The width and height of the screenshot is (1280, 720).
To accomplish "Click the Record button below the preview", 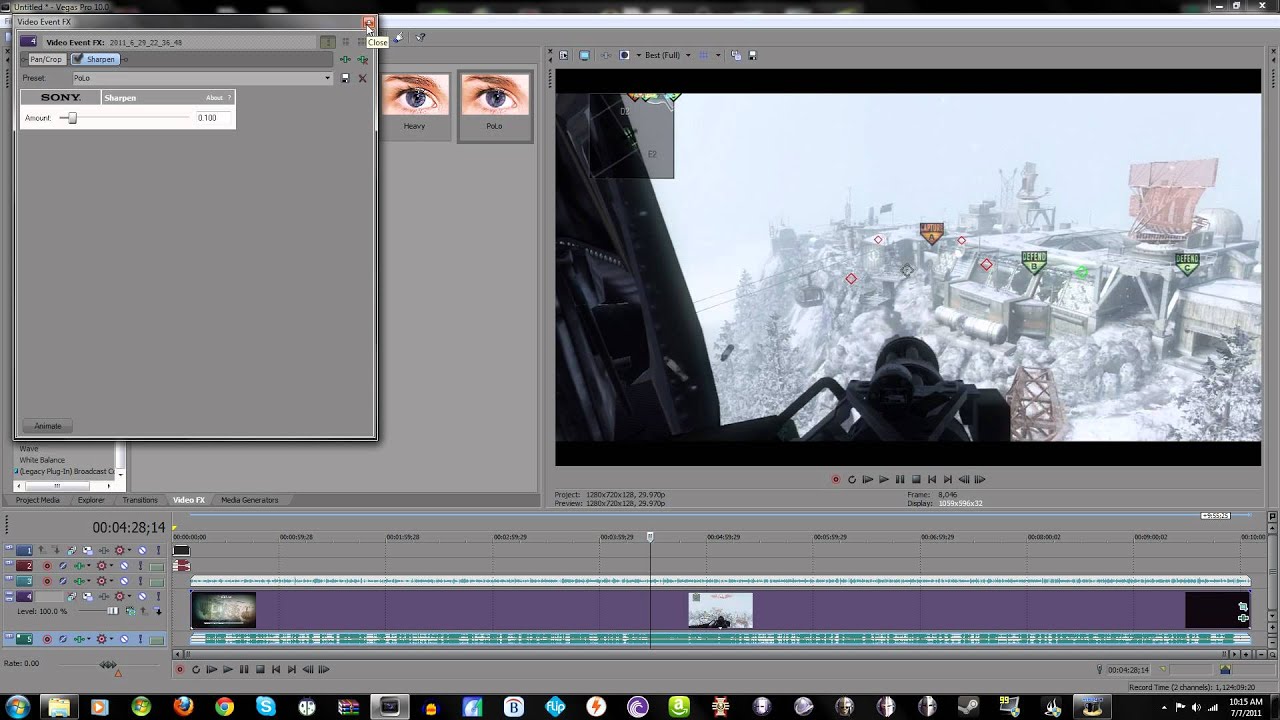I will (836, 479).
